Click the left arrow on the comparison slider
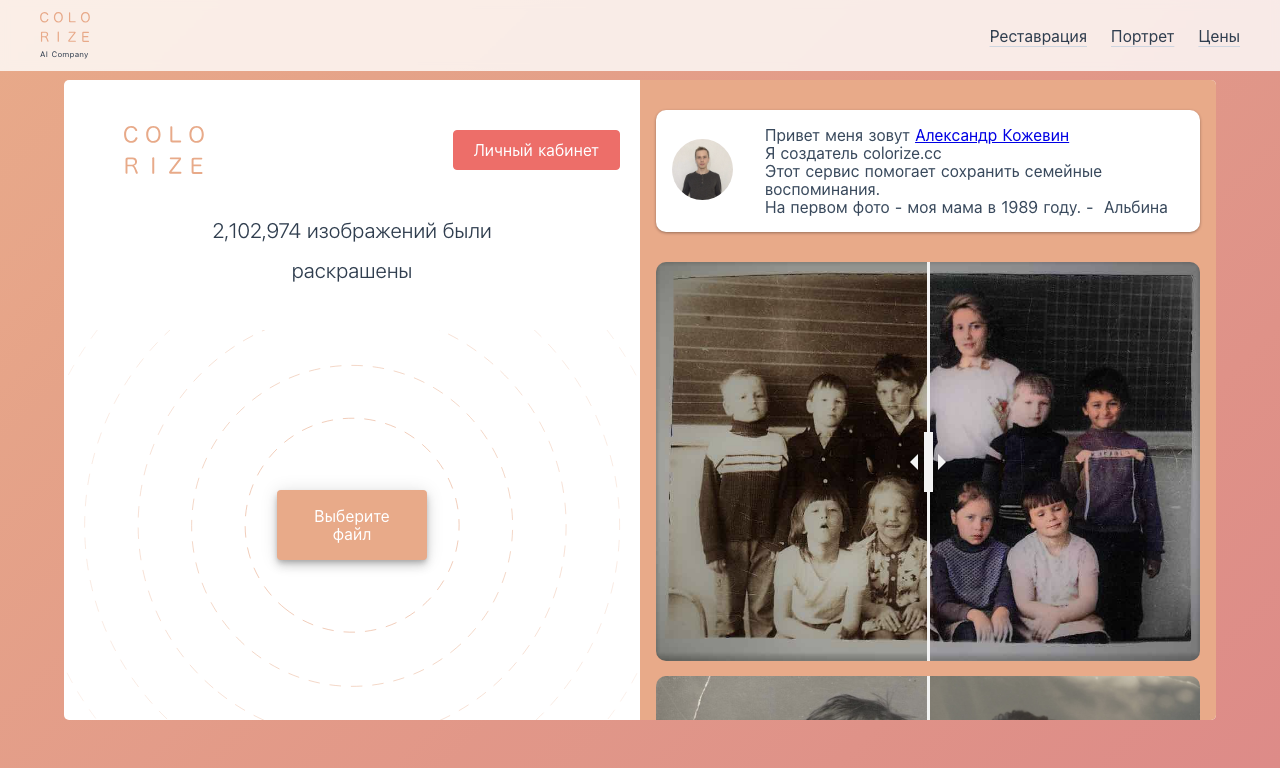This screenshot has height=768, width=1280. click(x=914, y=462)
